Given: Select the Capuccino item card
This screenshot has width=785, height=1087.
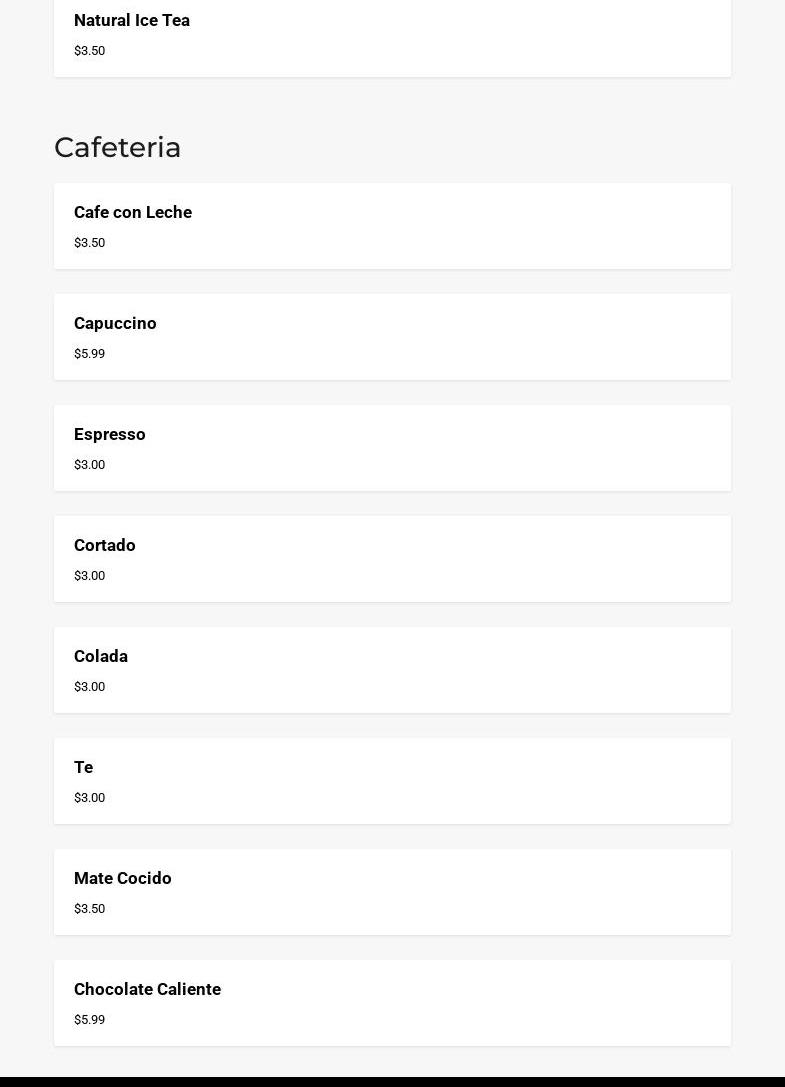Looking at the screenshot, I should (x=392, y=337).
